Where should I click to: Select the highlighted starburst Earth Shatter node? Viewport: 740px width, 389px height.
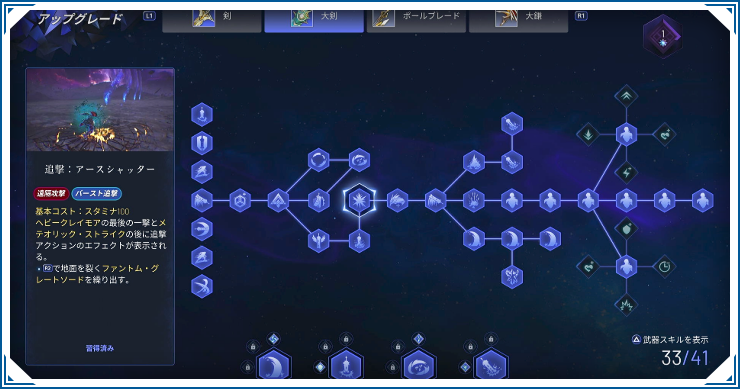[x=360, y=201]
